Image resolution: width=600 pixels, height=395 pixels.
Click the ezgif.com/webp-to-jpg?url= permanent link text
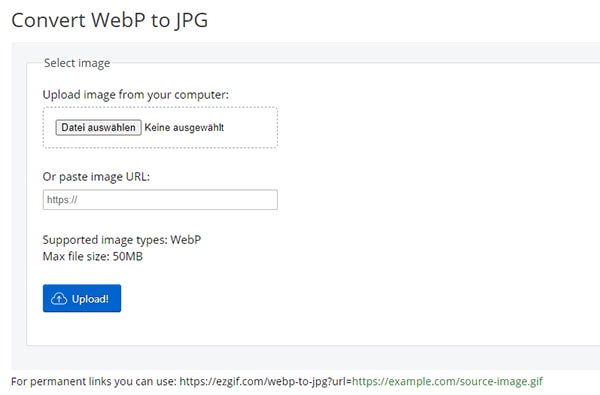point(265,381)
